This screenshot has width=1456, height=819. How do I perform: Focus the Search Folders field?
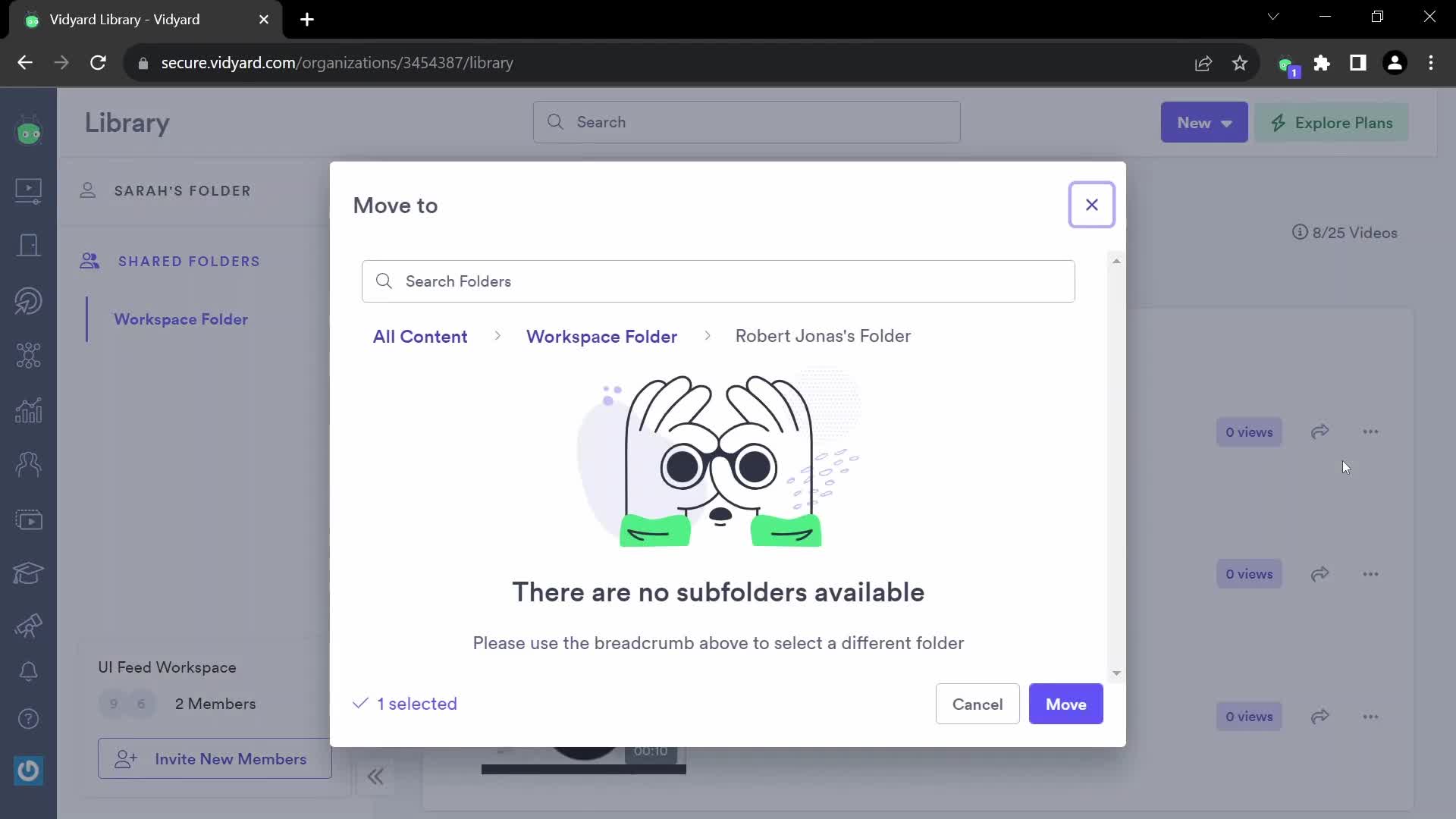coord(717,281)
